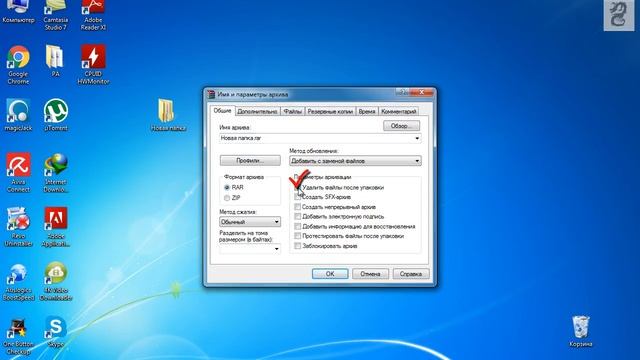Open Метод обновления dropdown list
Screen dimensions: 640x360
tap(355, 161)
